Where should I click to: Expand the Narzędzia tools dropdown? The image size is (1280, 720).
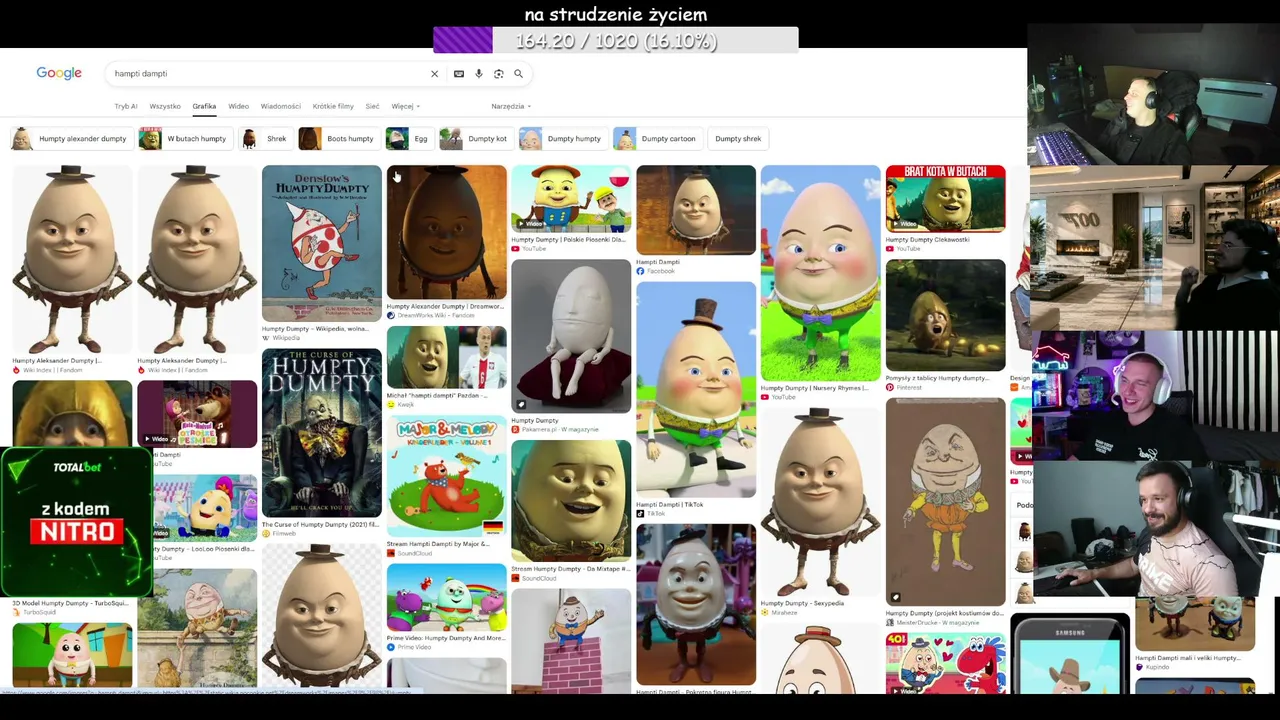pyautogui.click(x=510, y=106)
